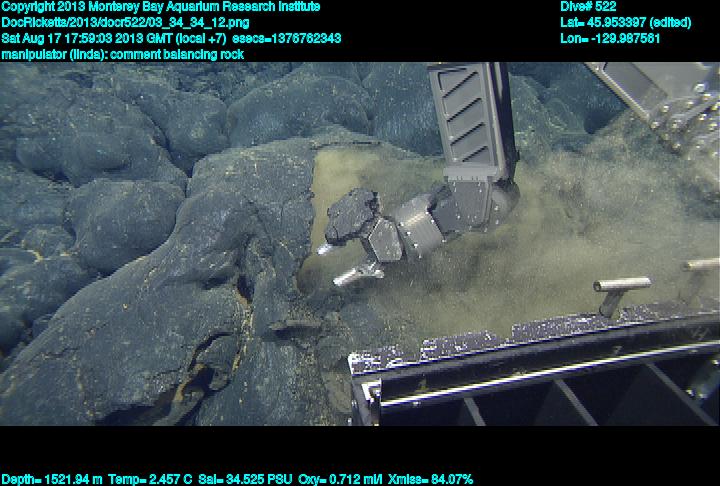720x486 pixels.
Task: Click the Lat coordinate readout
Action: tap(624, 22)
